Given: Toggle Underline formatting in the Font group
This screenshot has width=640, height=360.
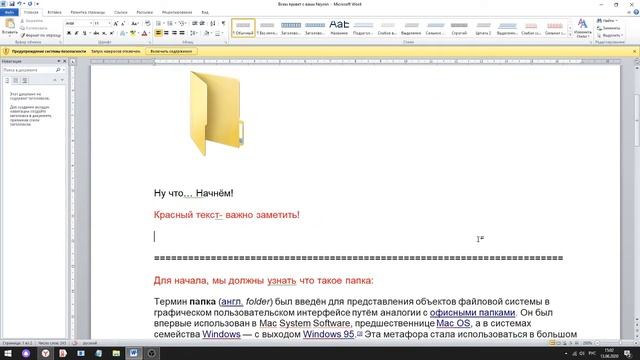Looking at the screenshot, I should click(84, 33).
